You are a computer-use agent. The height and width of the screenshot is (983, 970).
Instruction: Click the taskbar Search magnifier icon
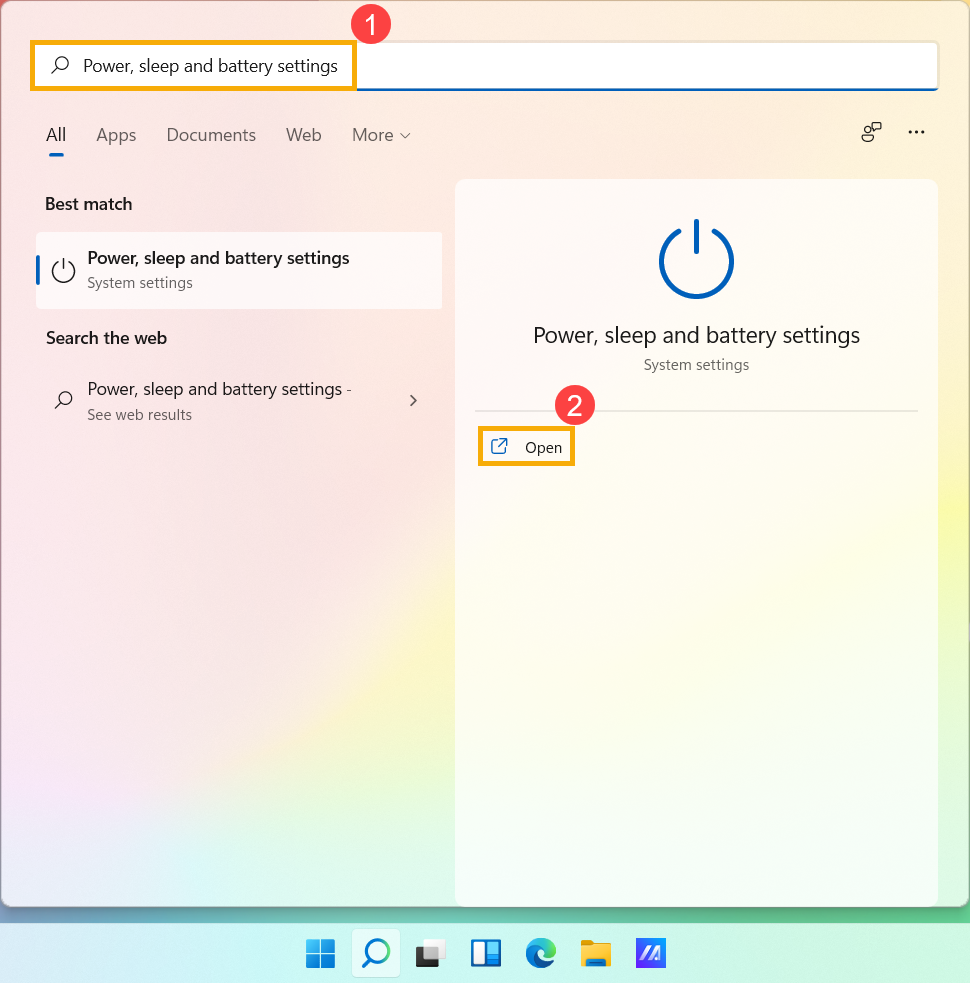tap(376, 954)
